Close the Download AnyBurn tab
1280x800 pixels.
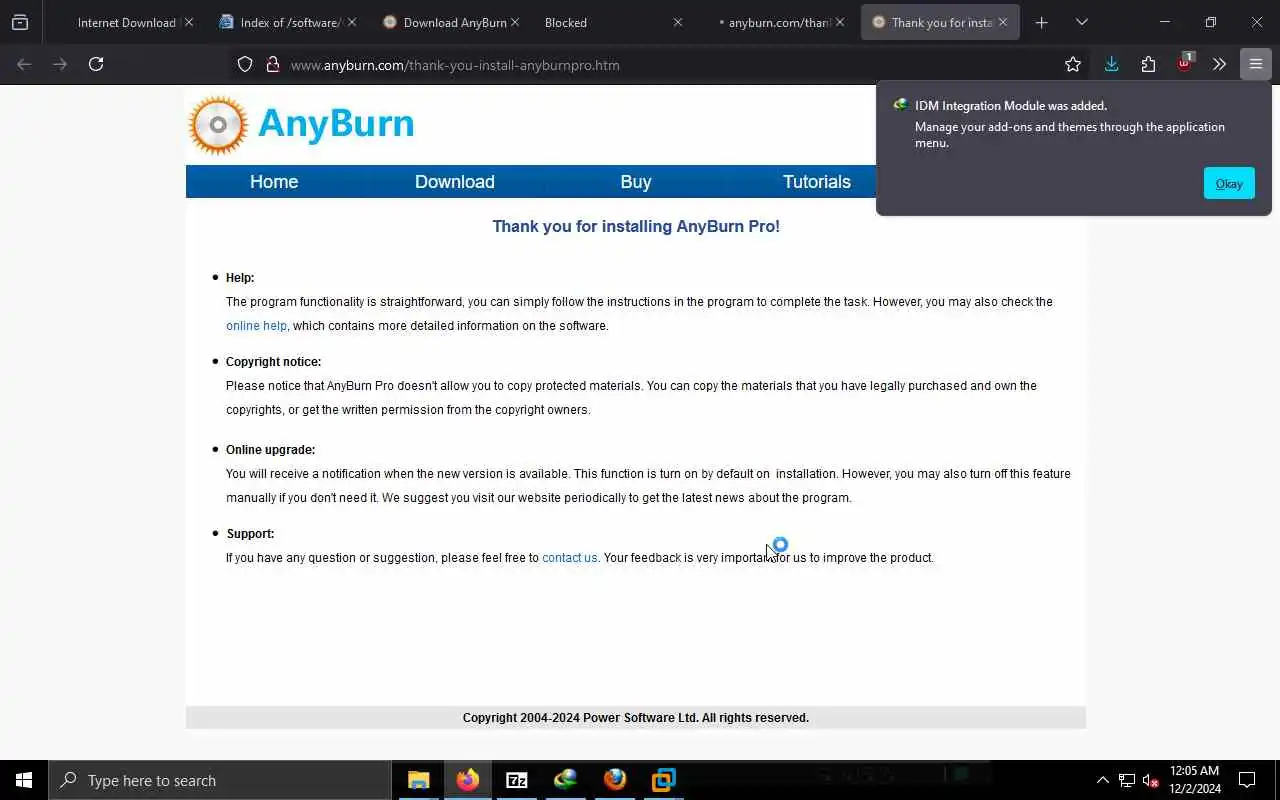(x=515, y=22)
